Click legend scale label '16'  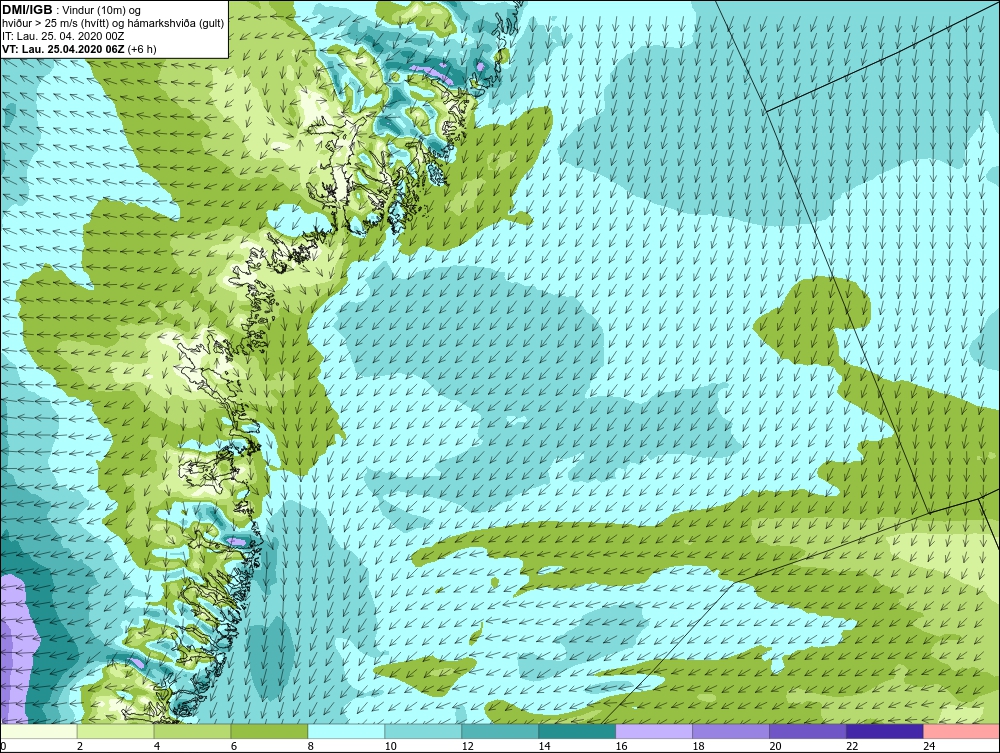(x=621, y=746)
